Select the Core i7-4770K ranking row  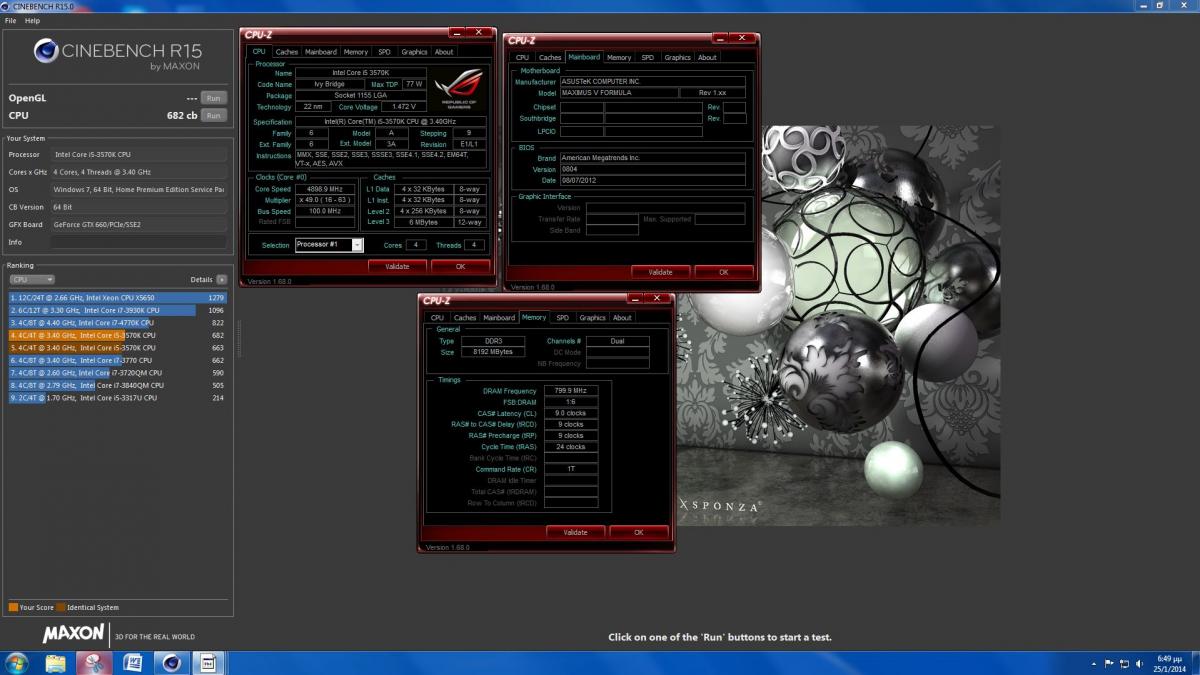[117, 323]
